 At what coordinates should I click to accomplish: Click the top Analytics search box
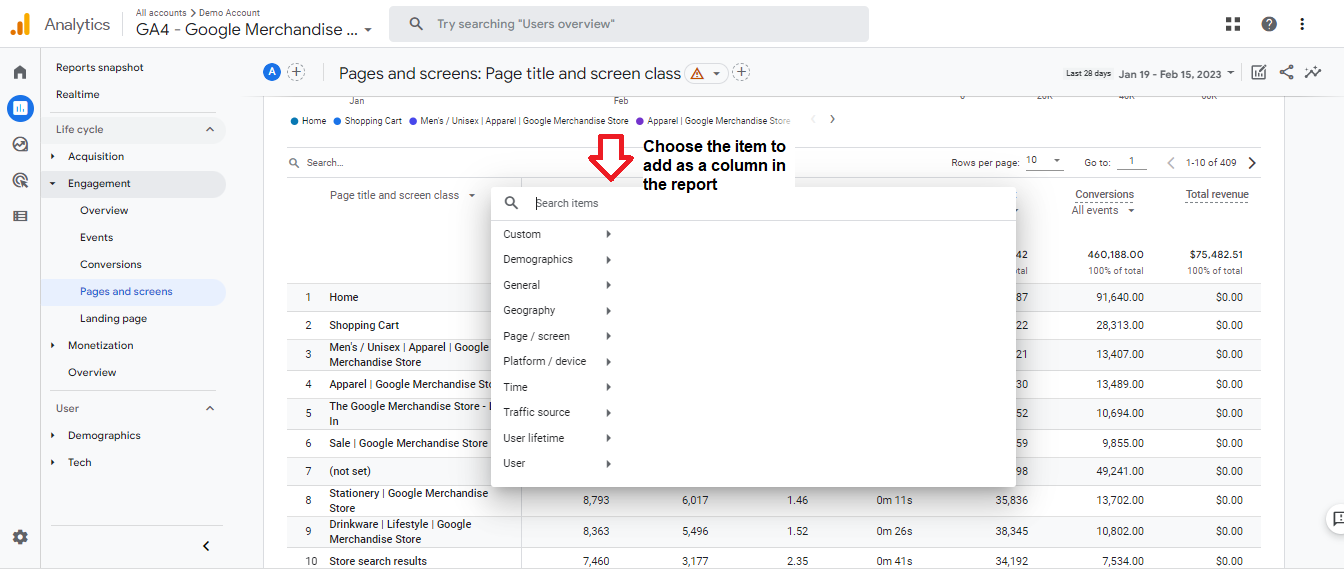click(629, 24)
